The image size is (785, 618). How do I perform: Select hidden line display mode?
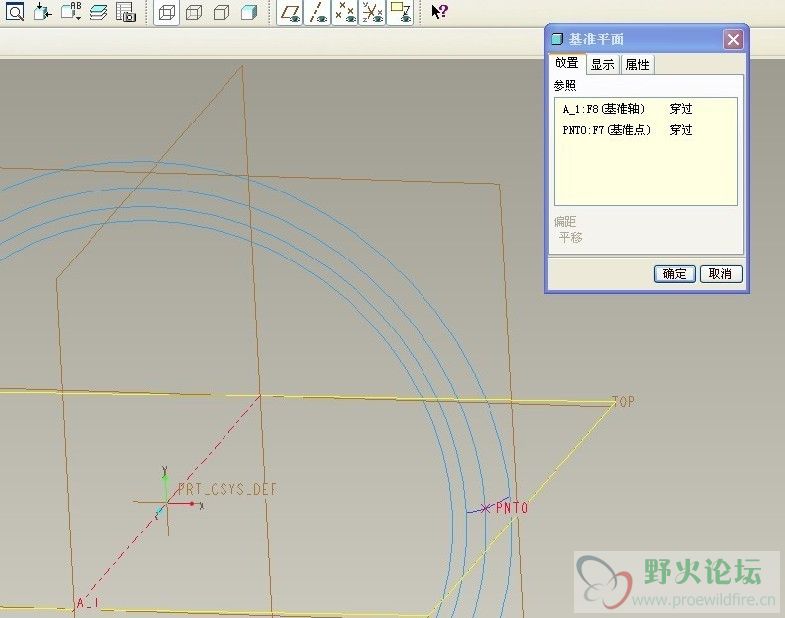(194, 12)
